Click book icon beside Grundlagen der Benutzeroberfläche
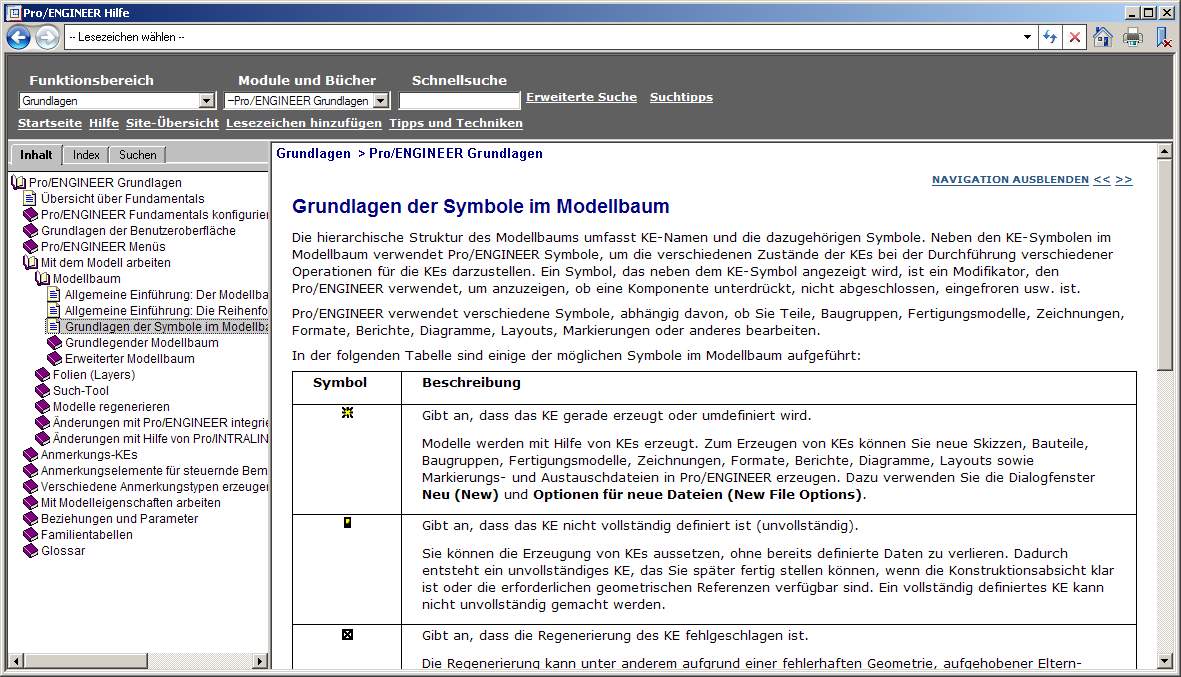 (31, 230)
